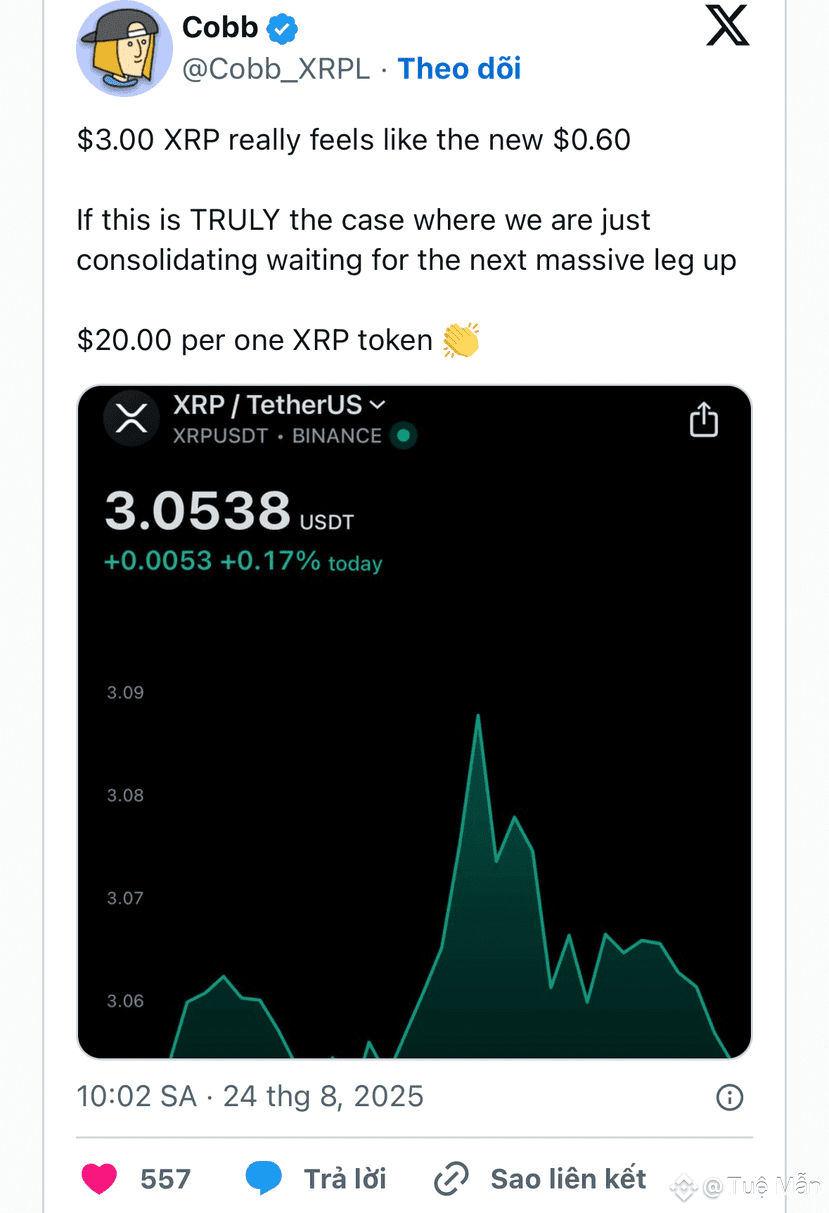Click the 557 likes count
Viewport: 829px width, 1213px height.
(x=166, y=1179)
